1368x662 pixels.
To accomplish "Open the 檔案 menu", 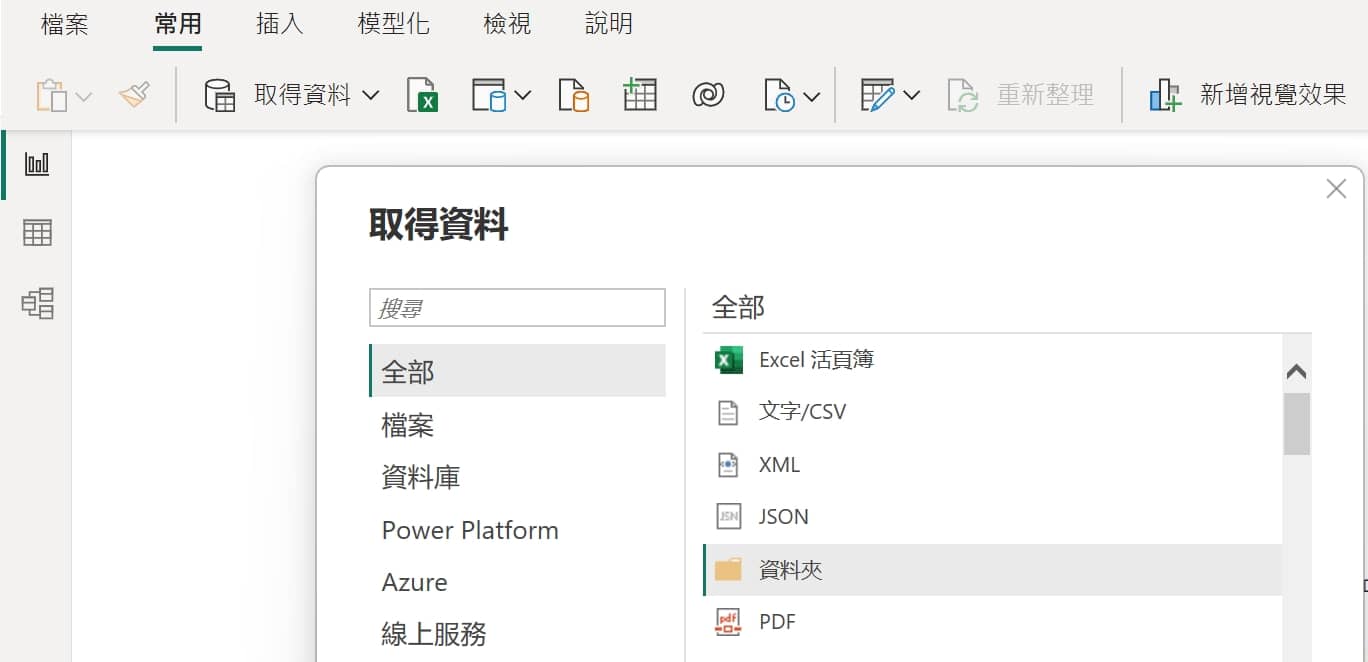I will click(x=65, y=24).
